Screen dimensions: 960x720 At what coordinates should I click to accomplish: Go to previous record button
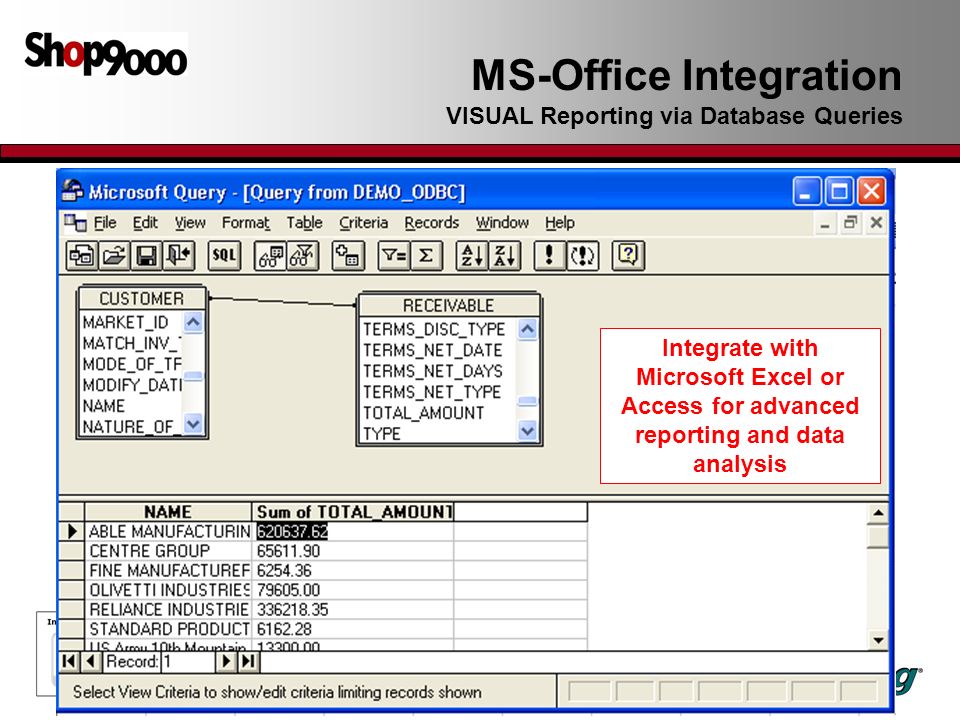point(91,661)
